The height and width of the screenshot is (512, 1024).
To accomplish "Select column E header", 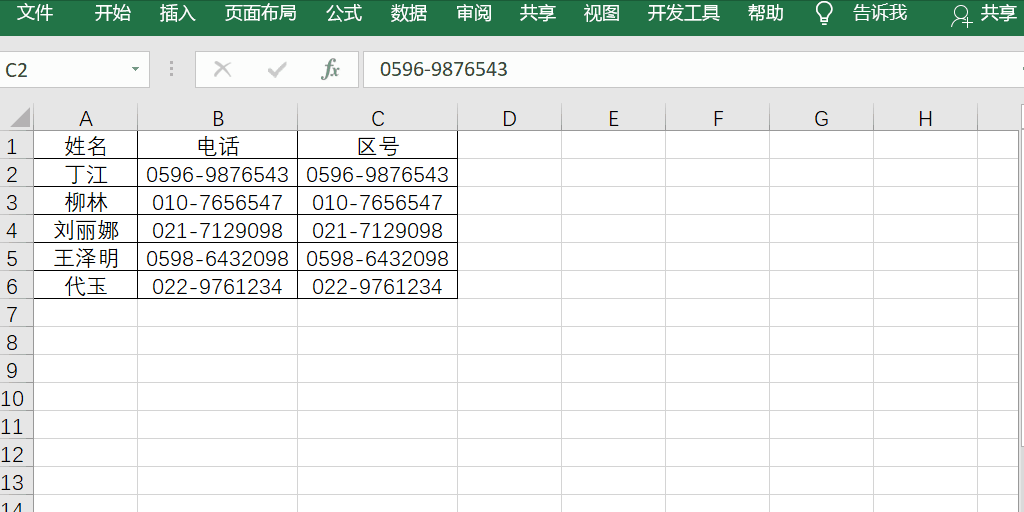I will 613,118.
